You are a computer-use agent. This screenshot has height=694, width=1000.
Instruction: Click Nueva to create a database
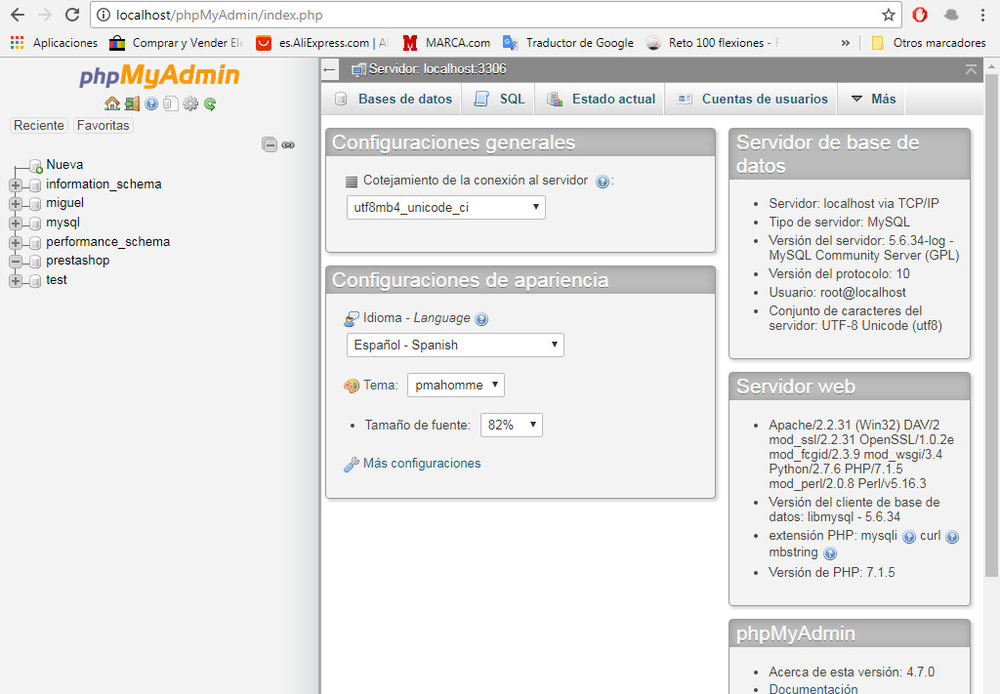coord(64,165)
